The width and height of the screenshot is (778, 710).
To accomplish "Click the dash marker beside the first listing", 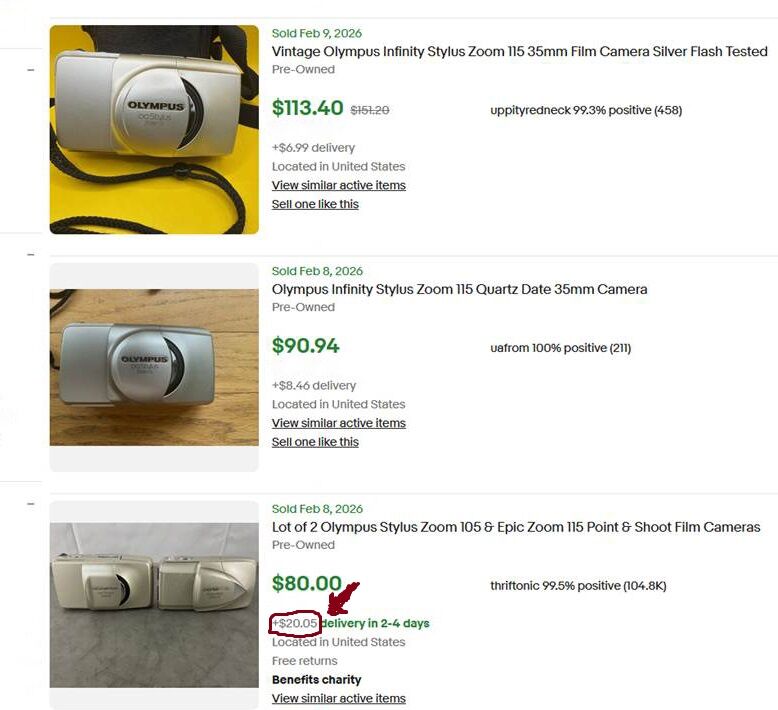I will (31, 70).
